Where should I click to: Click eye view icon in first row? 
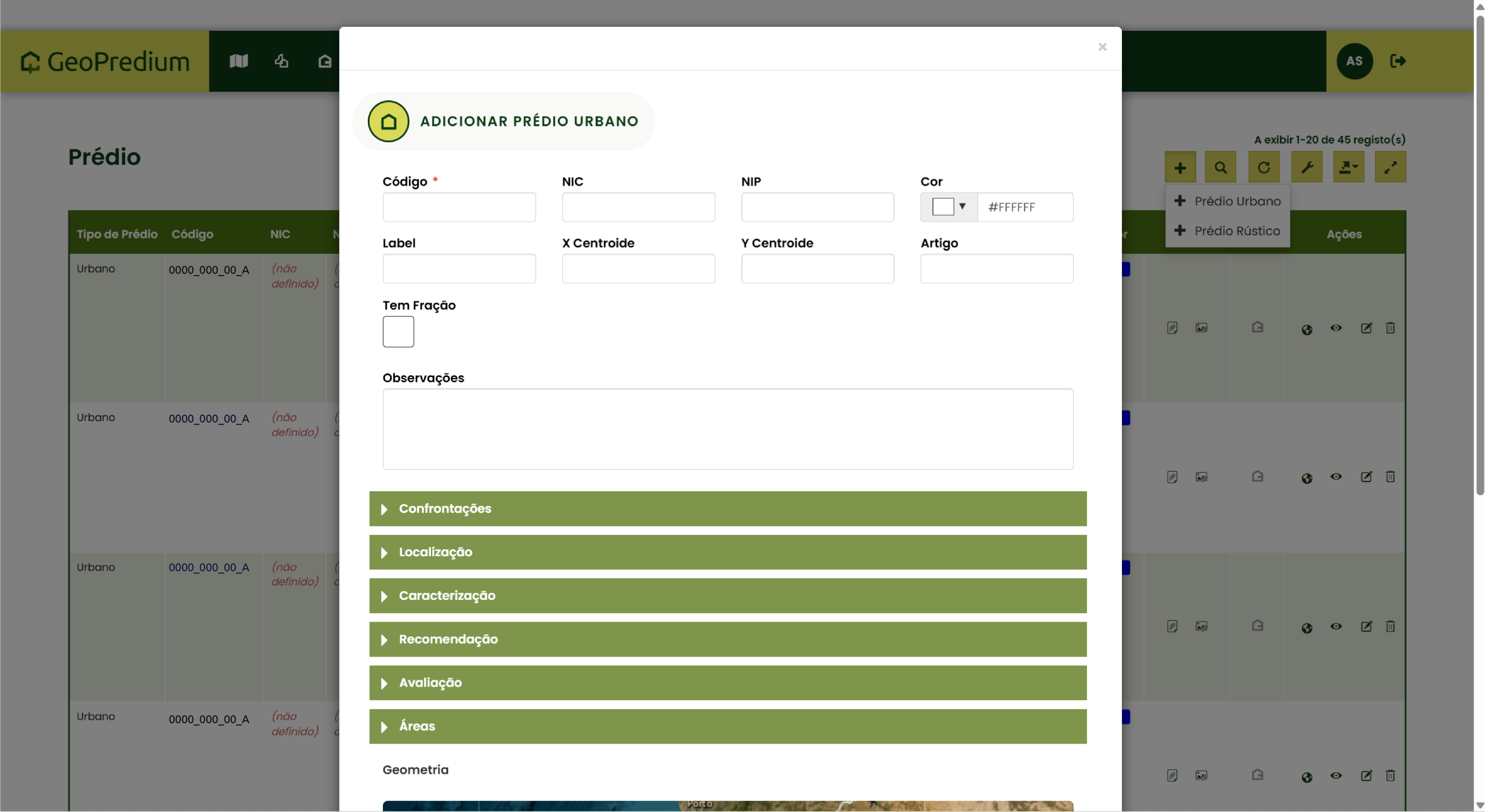tap(1336, 328)
